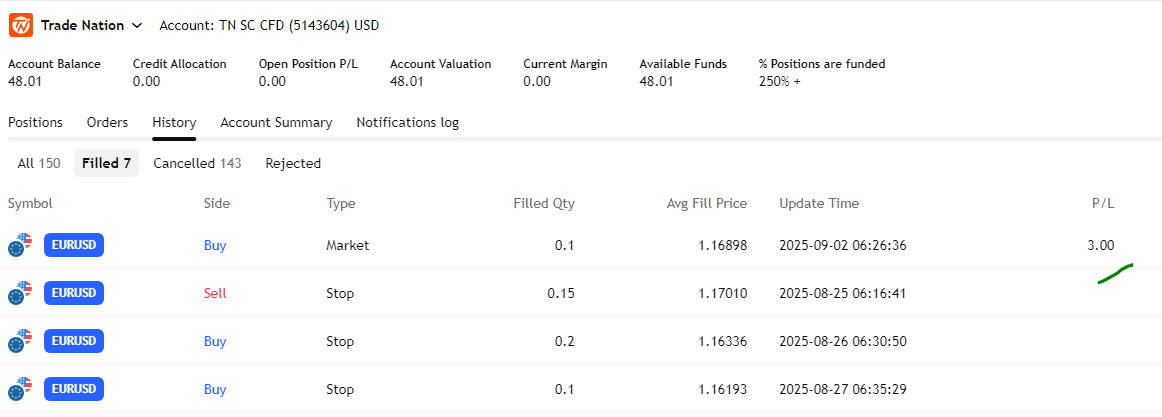Open EURUSD symbol badge for the Market order
The width and height of the screenshot is (1162, 417).
pos(74,245)
